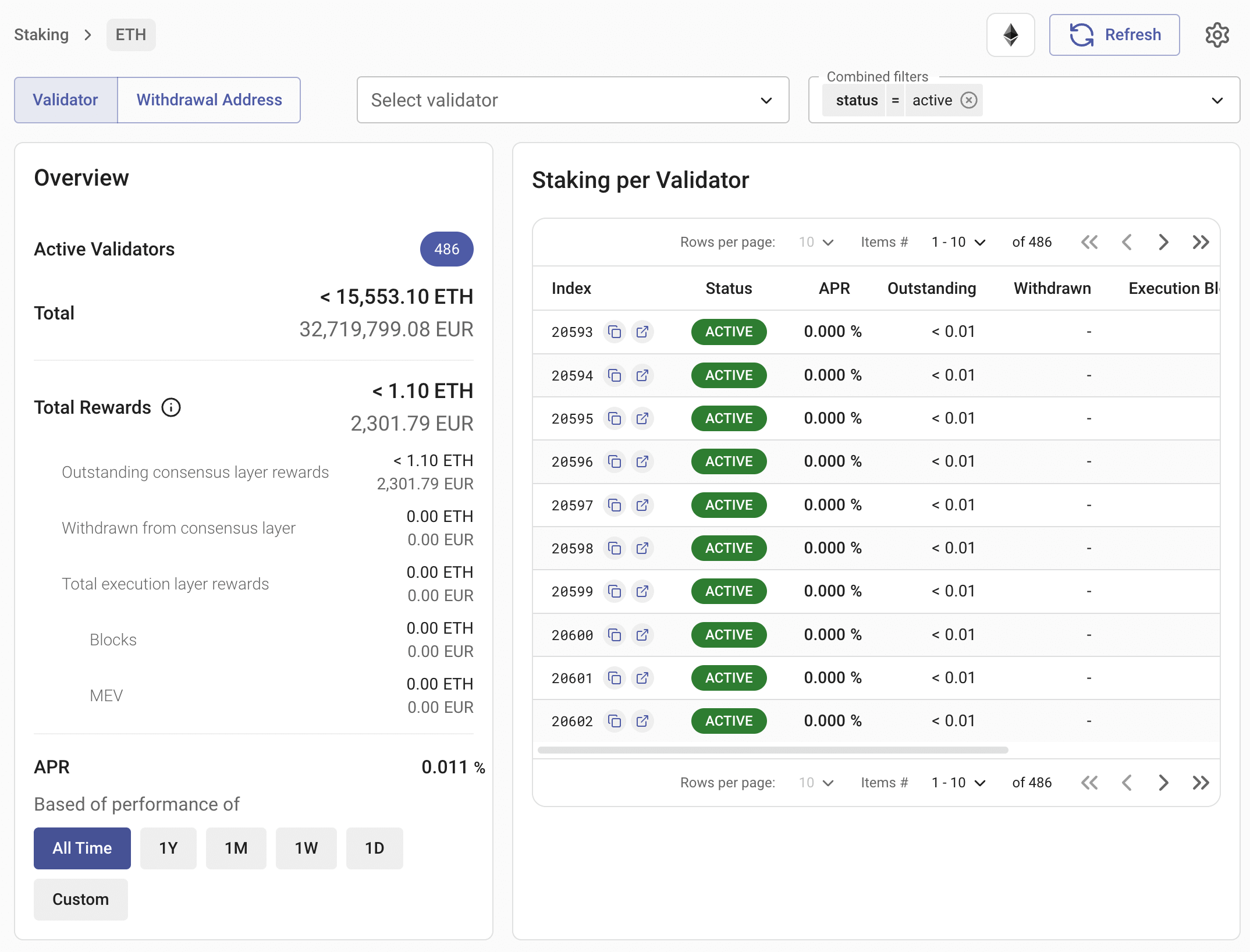Open validator 20596 external link
Image resolution: width=1250 pixels, height=952 pixels.
point(642,461)
